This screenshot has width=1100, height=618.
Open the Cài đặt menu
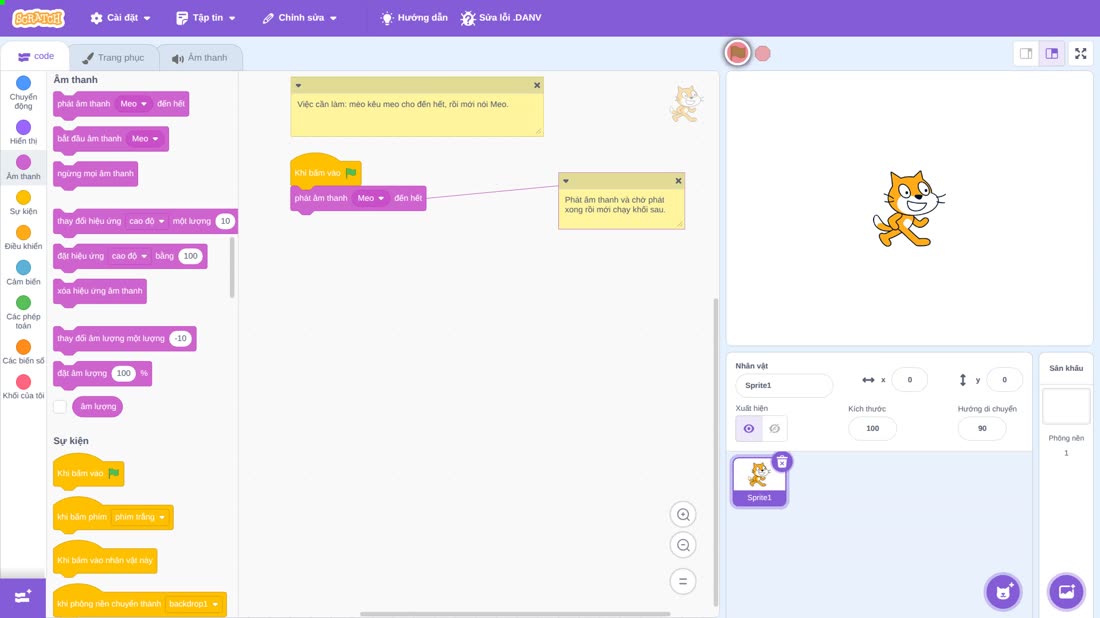121,18
